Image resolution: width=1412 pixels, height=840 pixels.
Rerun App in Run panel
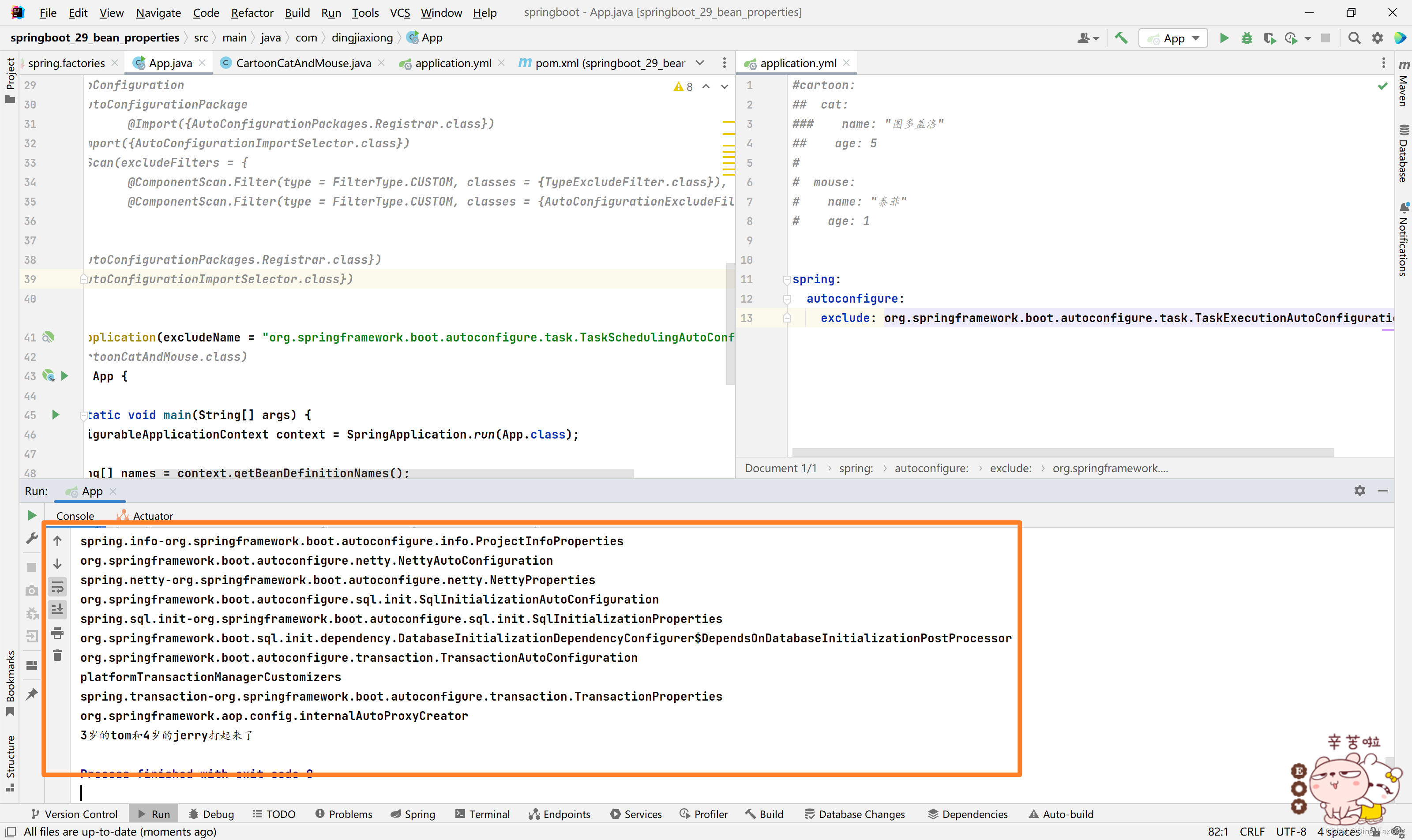[32, 515]
